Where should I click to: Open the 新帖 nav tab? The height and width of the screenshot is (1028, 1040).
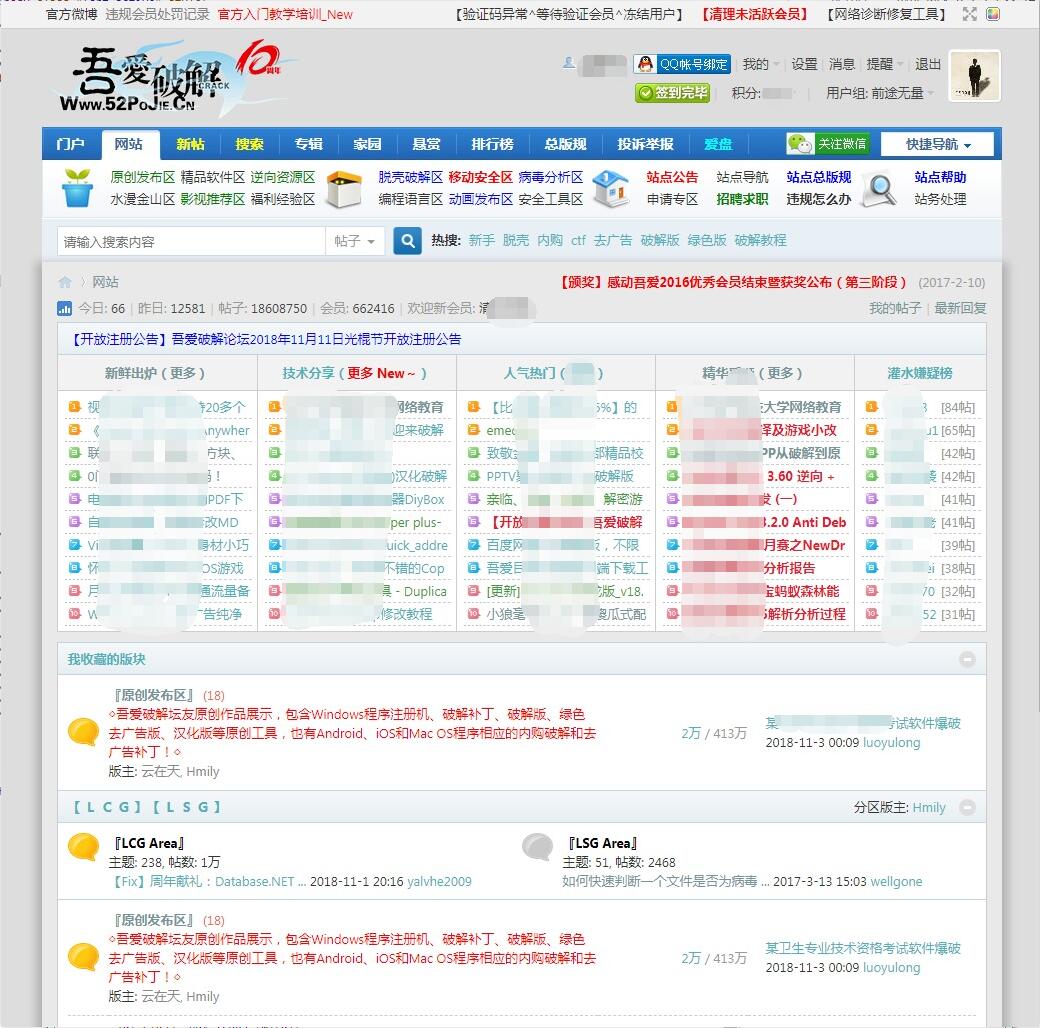[190, 144]
